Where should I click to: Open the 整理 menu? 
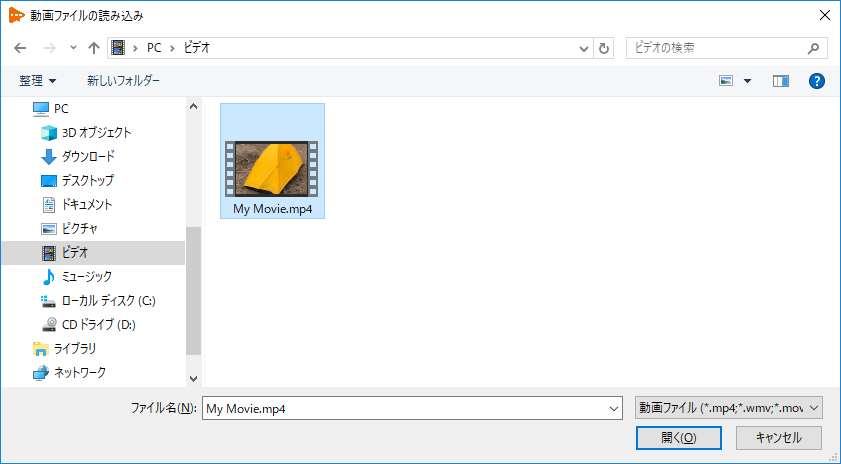(37, 81)
